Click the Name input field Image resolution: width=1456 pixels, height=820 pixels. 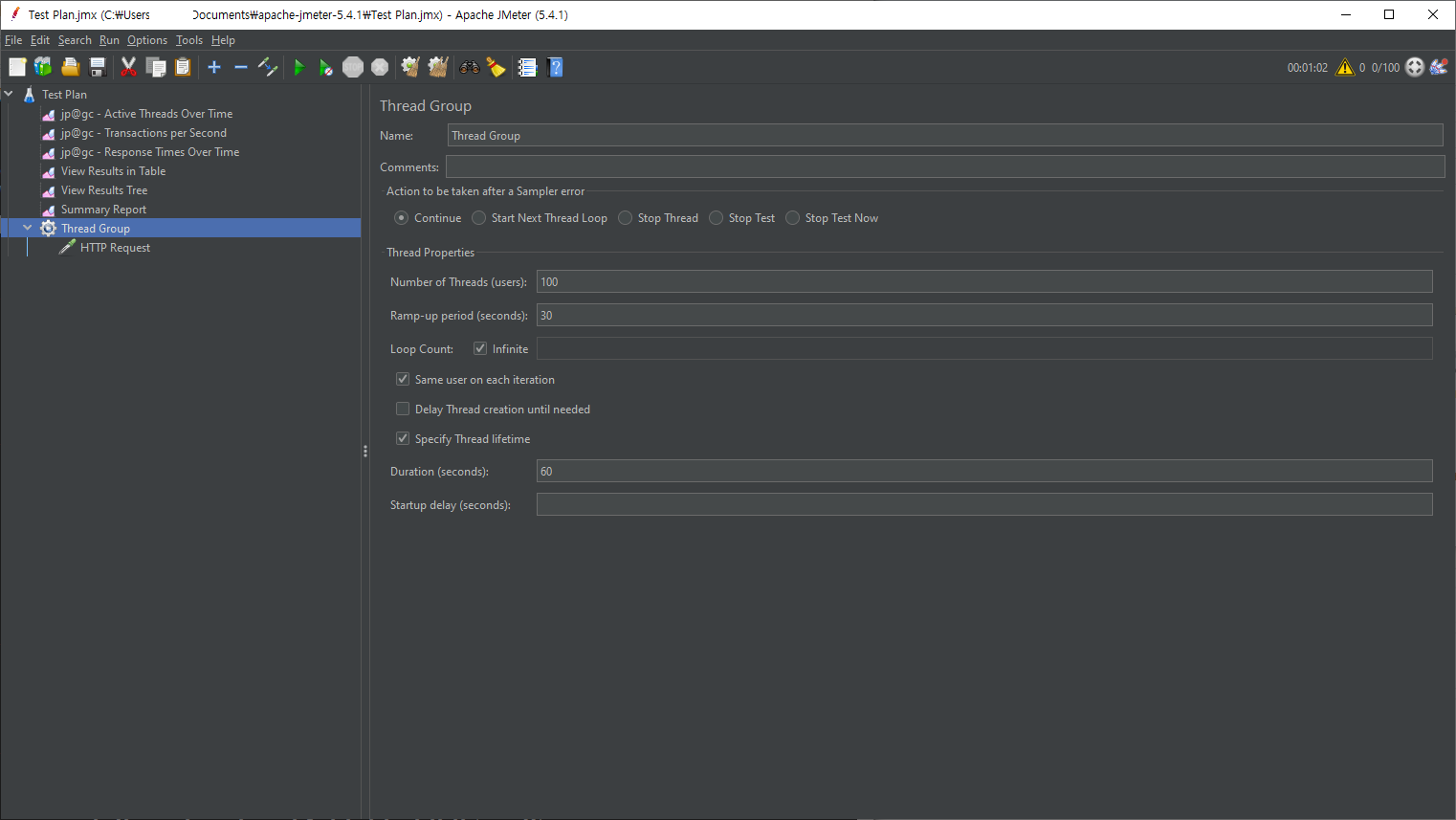pyautogui.click(x=945, y=135)
